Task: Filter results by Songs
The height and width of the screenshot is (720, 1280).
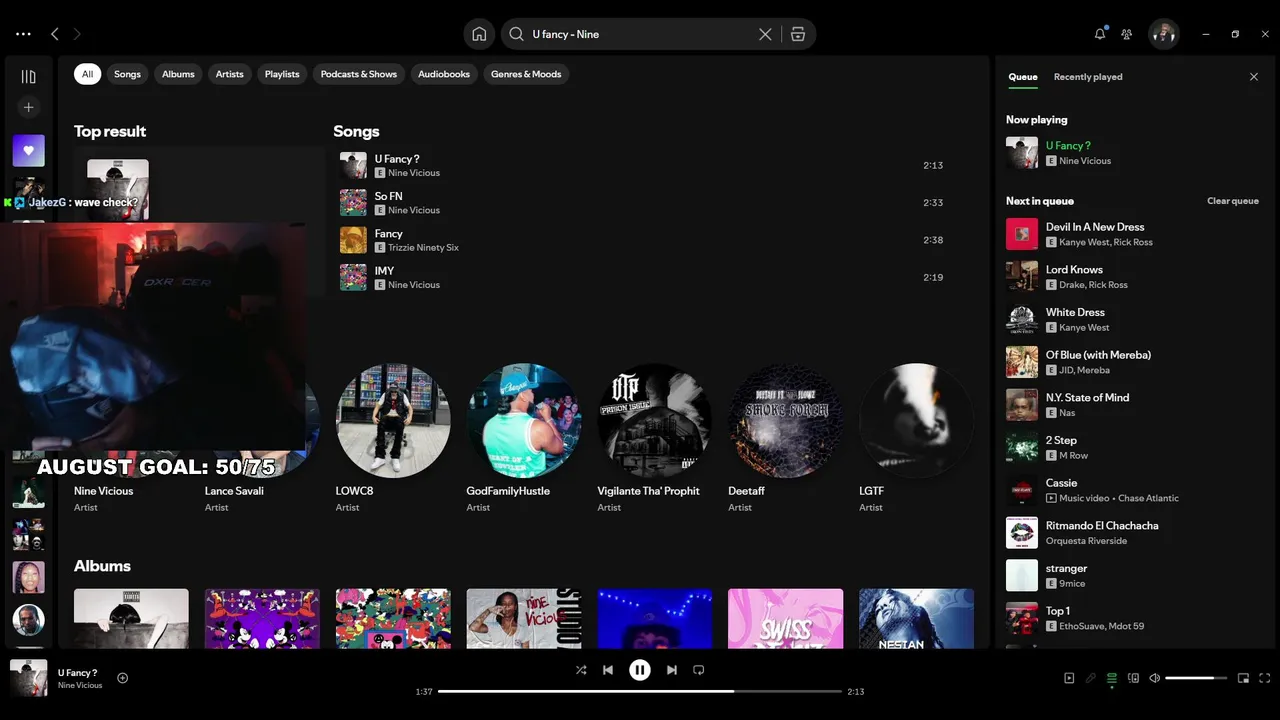Action: tap(127, 74)
